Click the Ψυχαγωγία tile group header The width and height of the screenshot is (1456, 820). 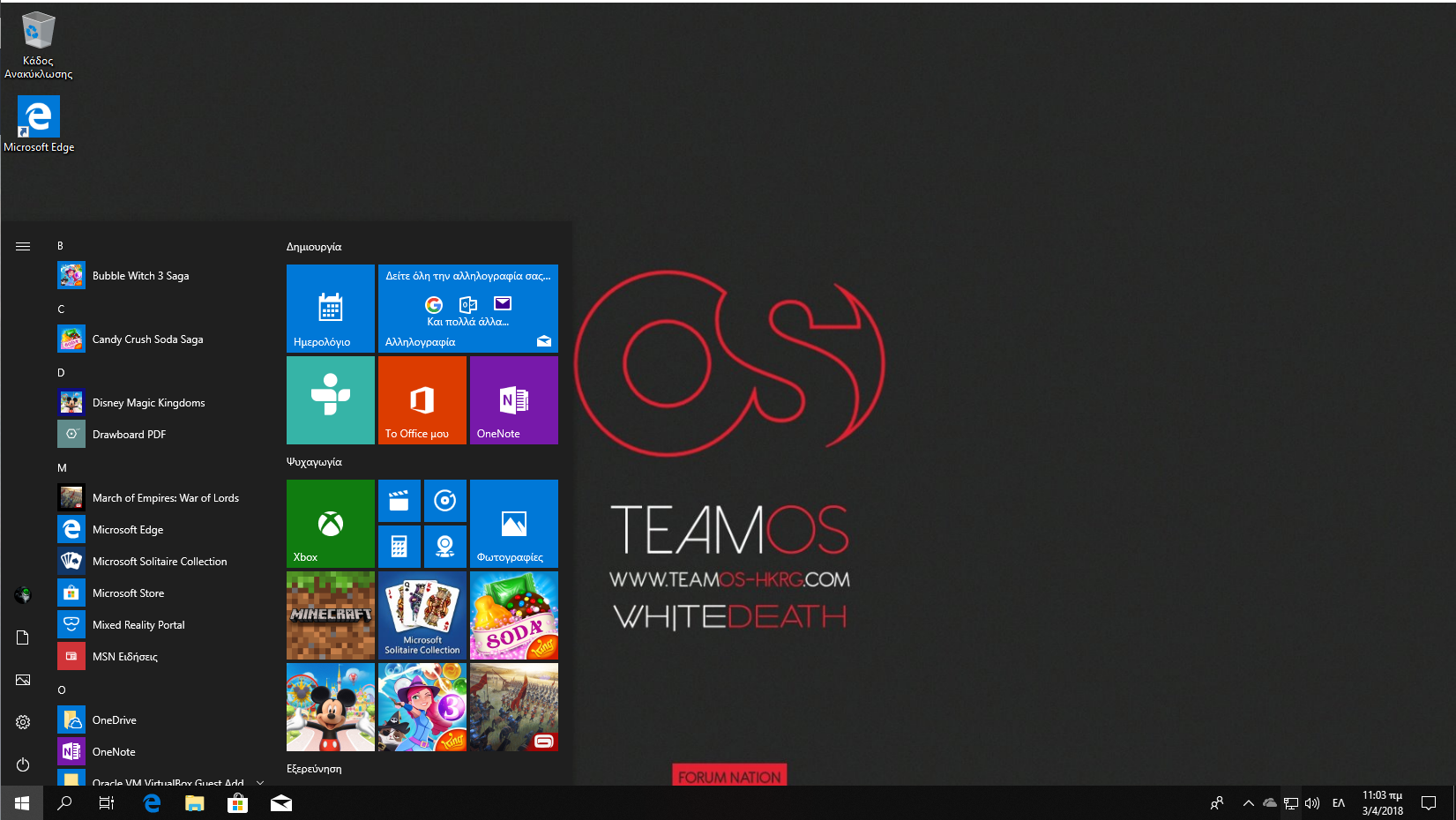point(314,462)
